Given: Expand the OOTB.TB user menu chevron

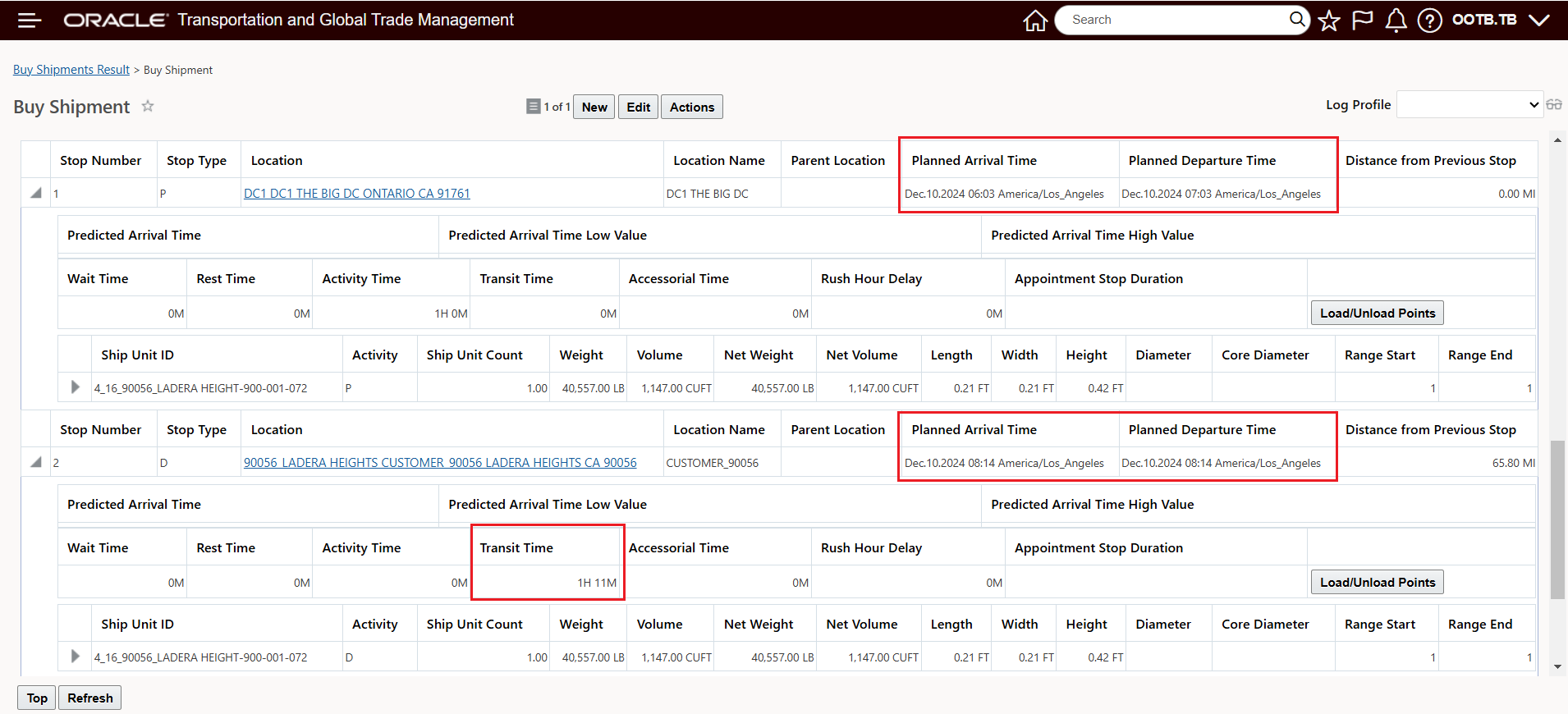Looking at the screenshot, I should tap(1539, 20).
